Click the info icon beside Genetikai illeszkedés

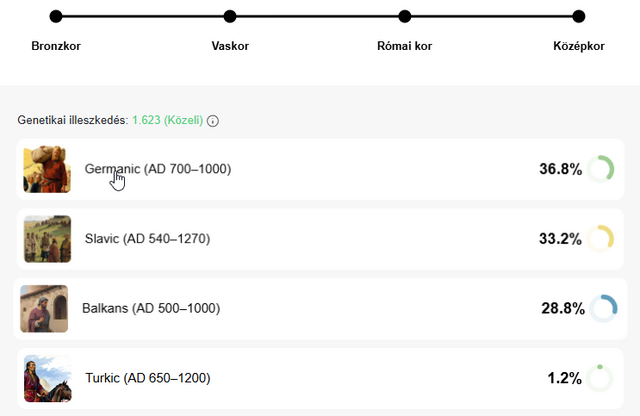(213, 121)
